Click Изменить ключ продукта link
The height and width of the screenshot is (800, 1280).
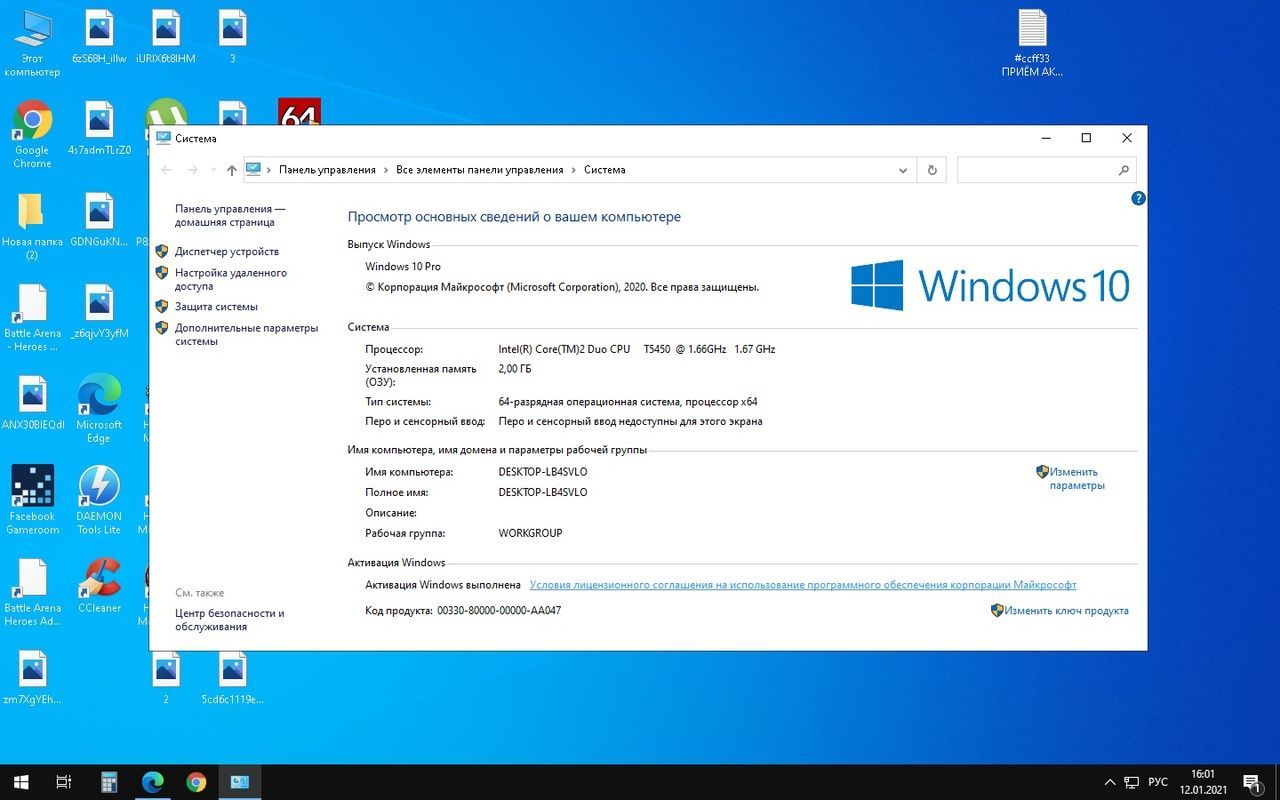click(1066, 610)
